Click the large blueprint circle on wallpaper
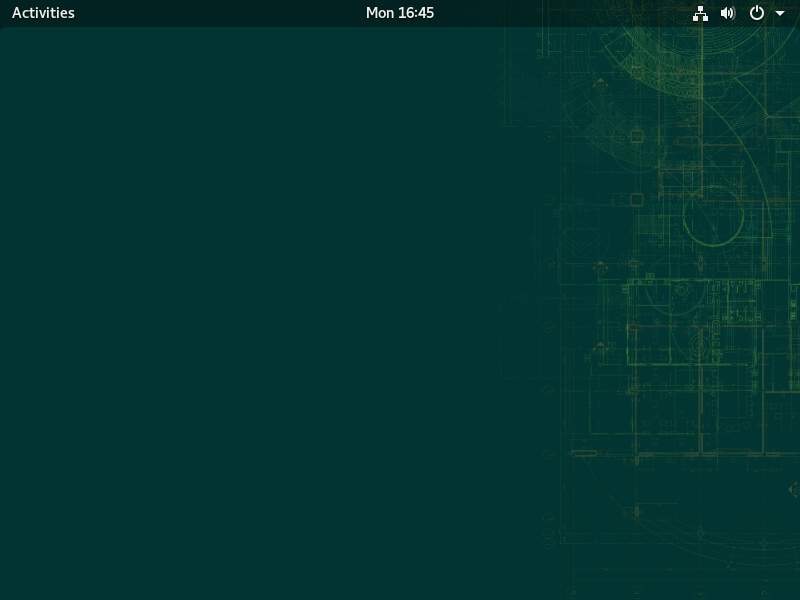 coord(713,215)
